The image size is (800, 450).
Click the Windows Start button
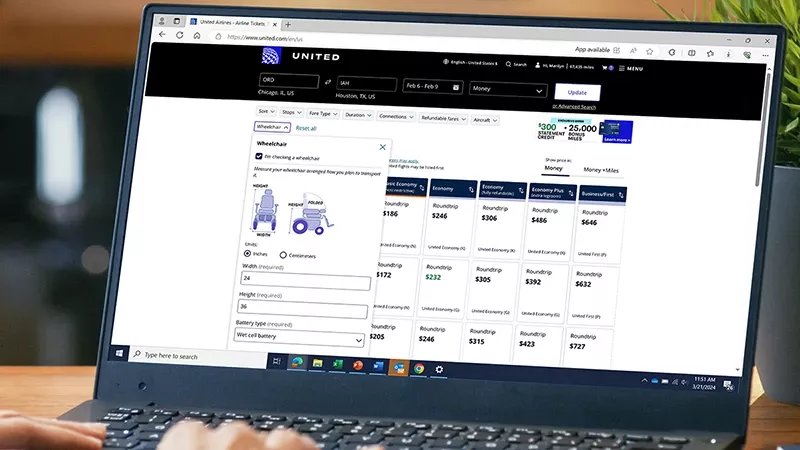point(119,353)
